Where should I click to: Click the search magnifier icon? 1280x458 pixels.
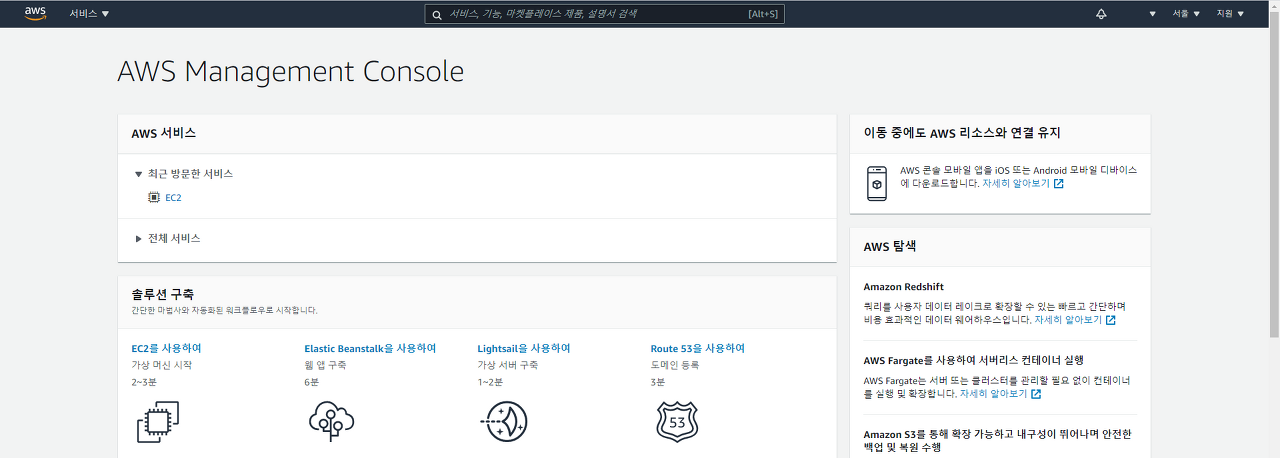437,14
